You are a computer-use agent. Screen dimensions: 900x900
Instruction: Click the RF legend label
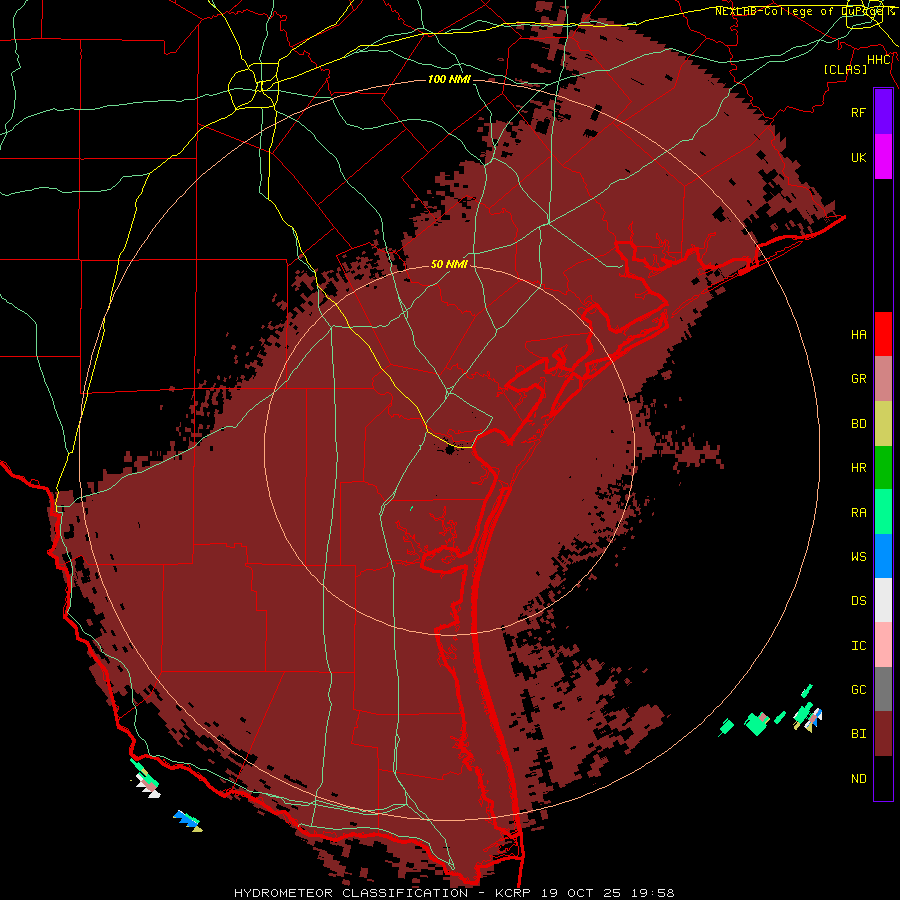point(859,112)
